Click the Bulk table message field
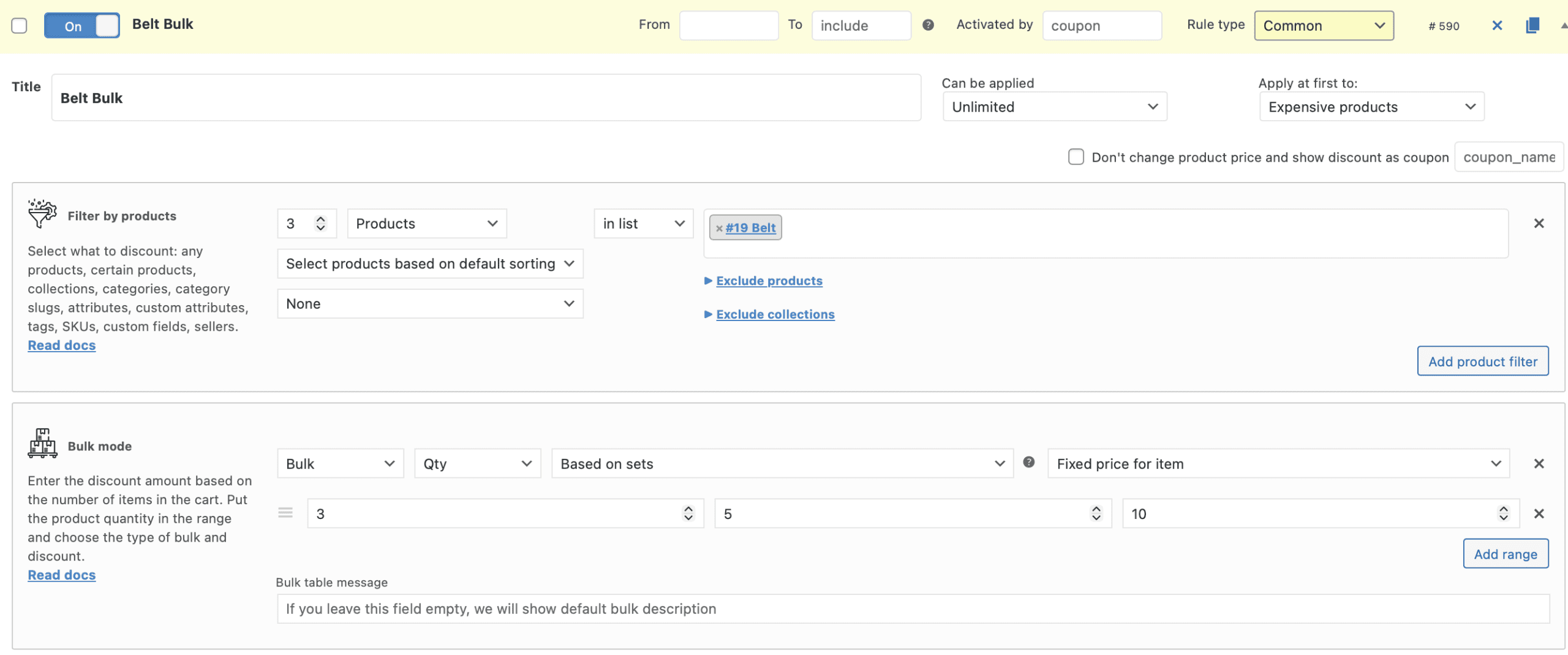 click(913, 608)
